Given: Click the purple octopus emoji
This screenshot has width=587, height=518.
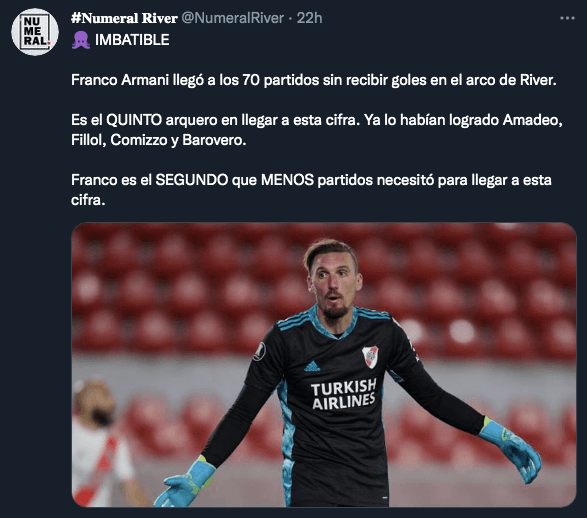Looking at the screenshot, I should click(x=81, y=40).
